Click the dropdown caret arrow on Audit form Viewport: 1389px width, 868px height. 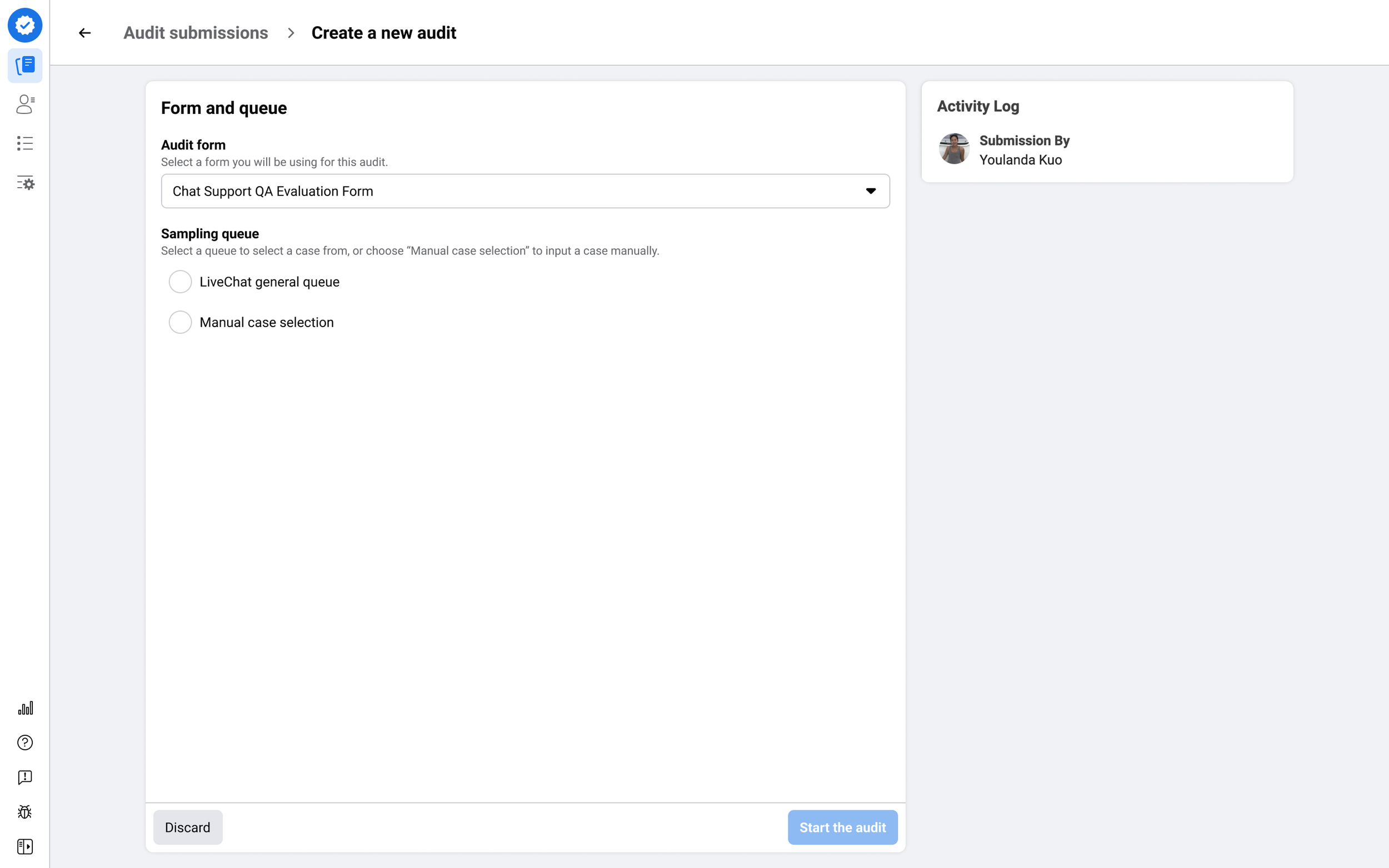pos(871,191)
